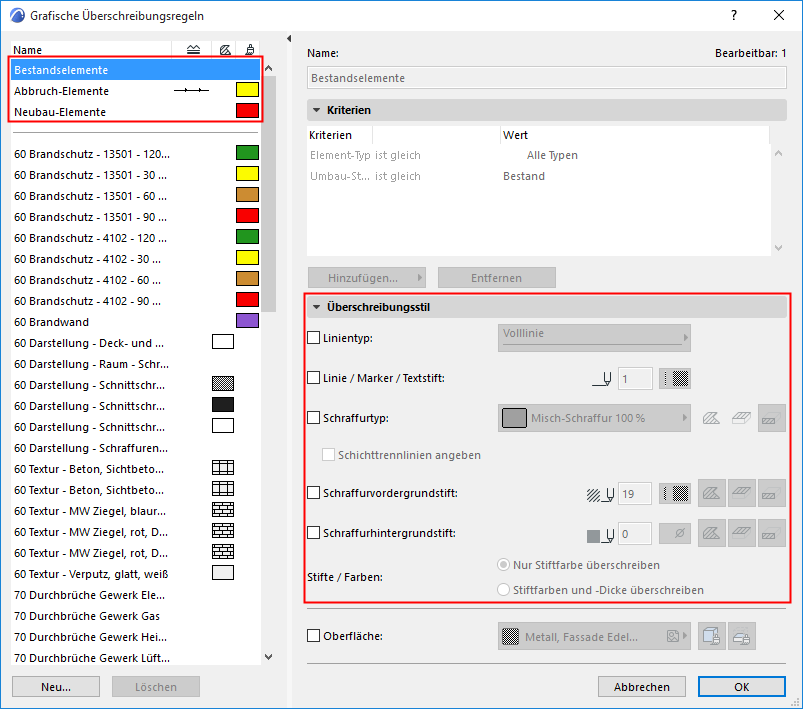Click the Archicad logo in title bar

[17, 15]
